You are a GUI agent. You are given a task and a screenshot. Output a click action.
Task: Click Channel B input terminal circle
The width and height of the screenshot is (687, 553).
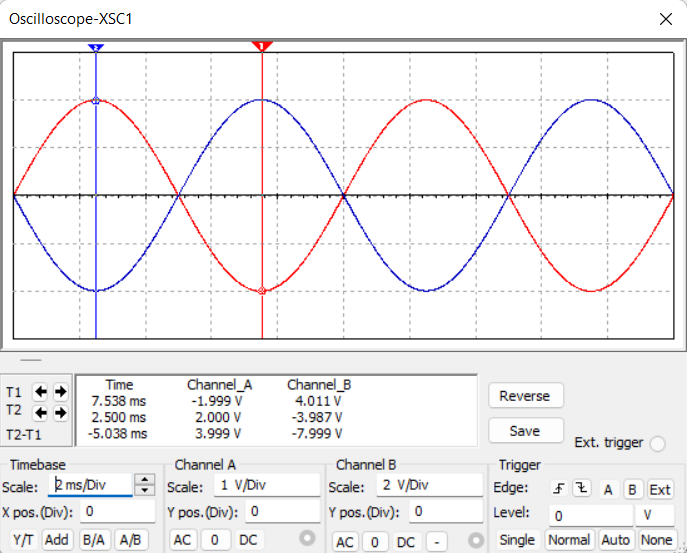point(476,541)
